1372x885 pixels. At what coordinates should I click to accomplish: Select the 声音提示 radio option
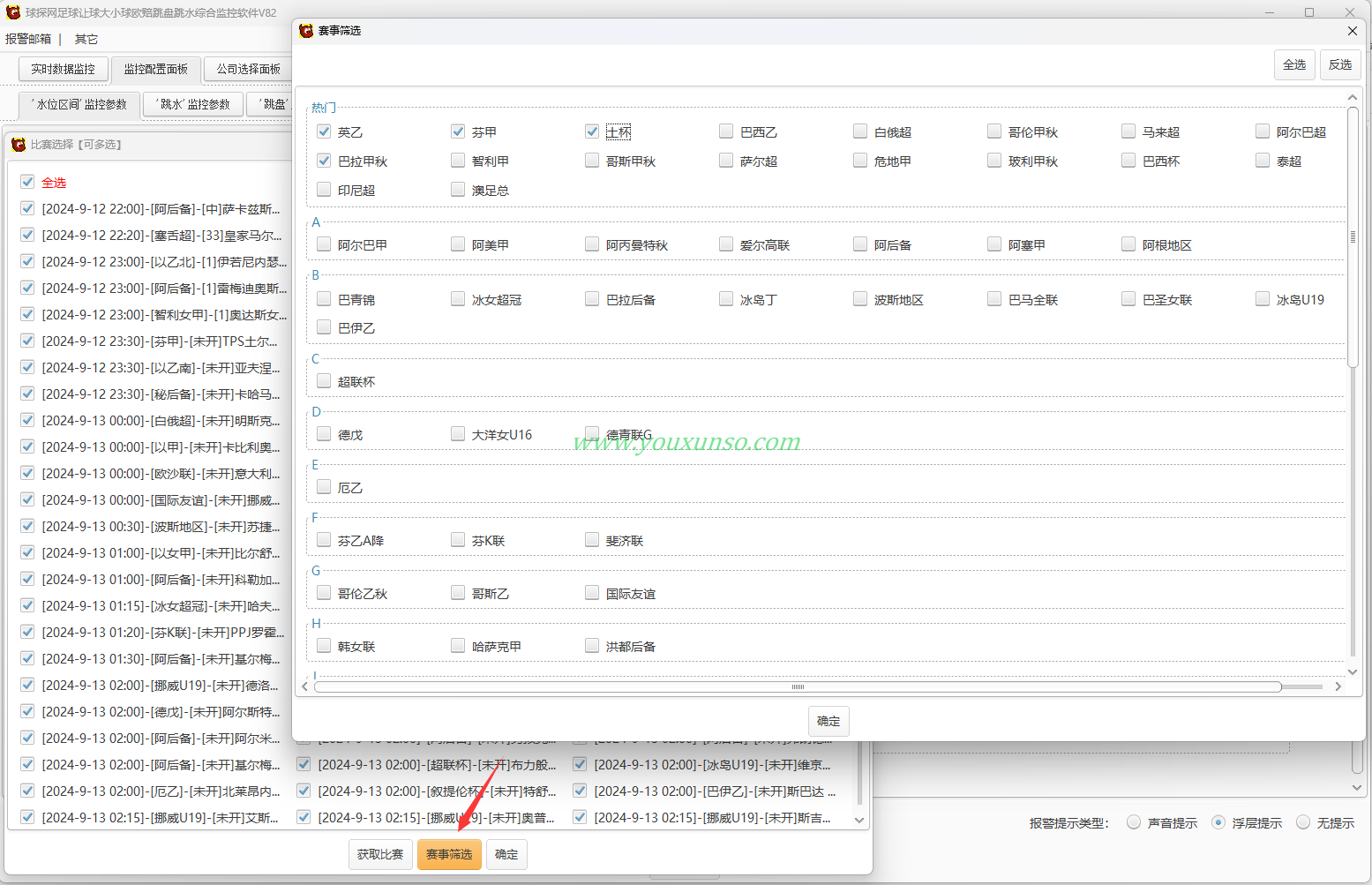click(1134, 822)
